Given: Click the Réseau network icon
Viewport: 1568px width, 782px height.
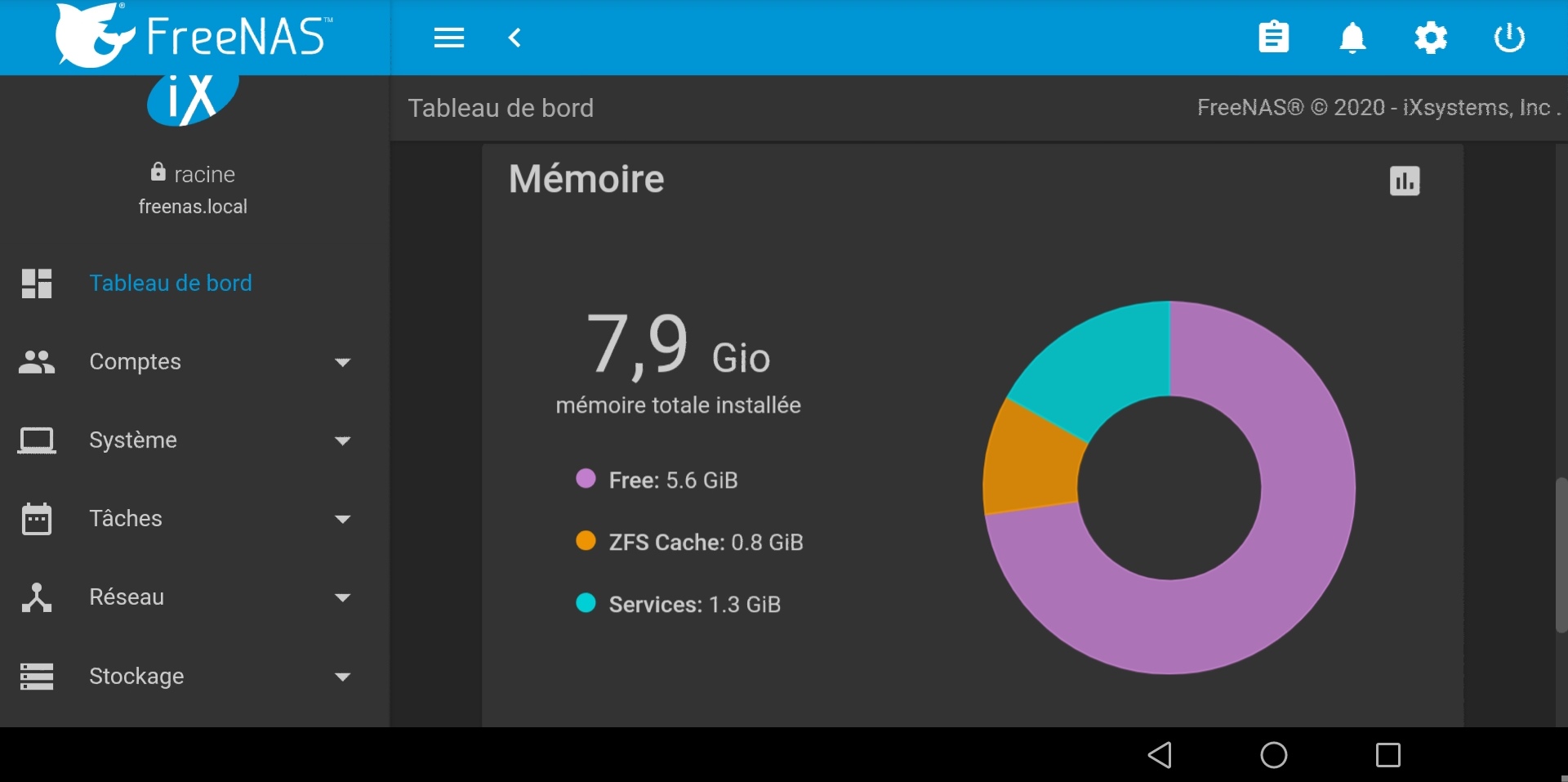Looking at the screenshot, I should pyautogui.click(x=37, y=597).
